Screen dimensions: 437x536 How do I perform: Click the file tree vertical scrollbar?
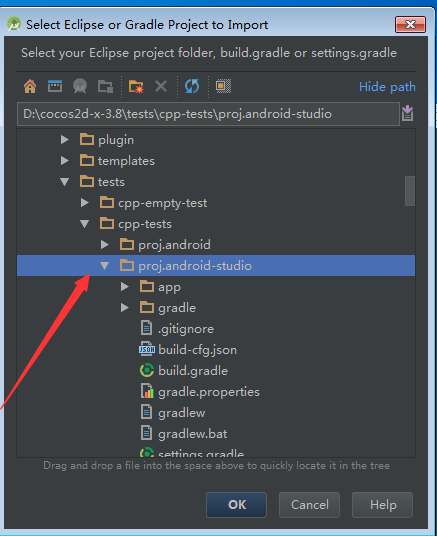pyautogui.click(x=410, y=191)
